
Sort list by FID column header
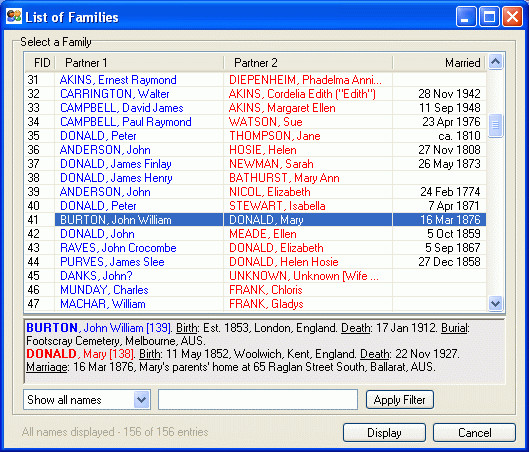point(40,63)
